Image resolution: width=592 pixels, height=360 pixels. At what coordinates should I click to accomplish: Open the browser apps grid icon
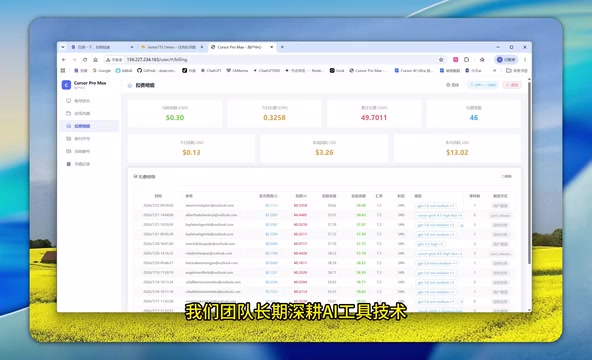63,71
